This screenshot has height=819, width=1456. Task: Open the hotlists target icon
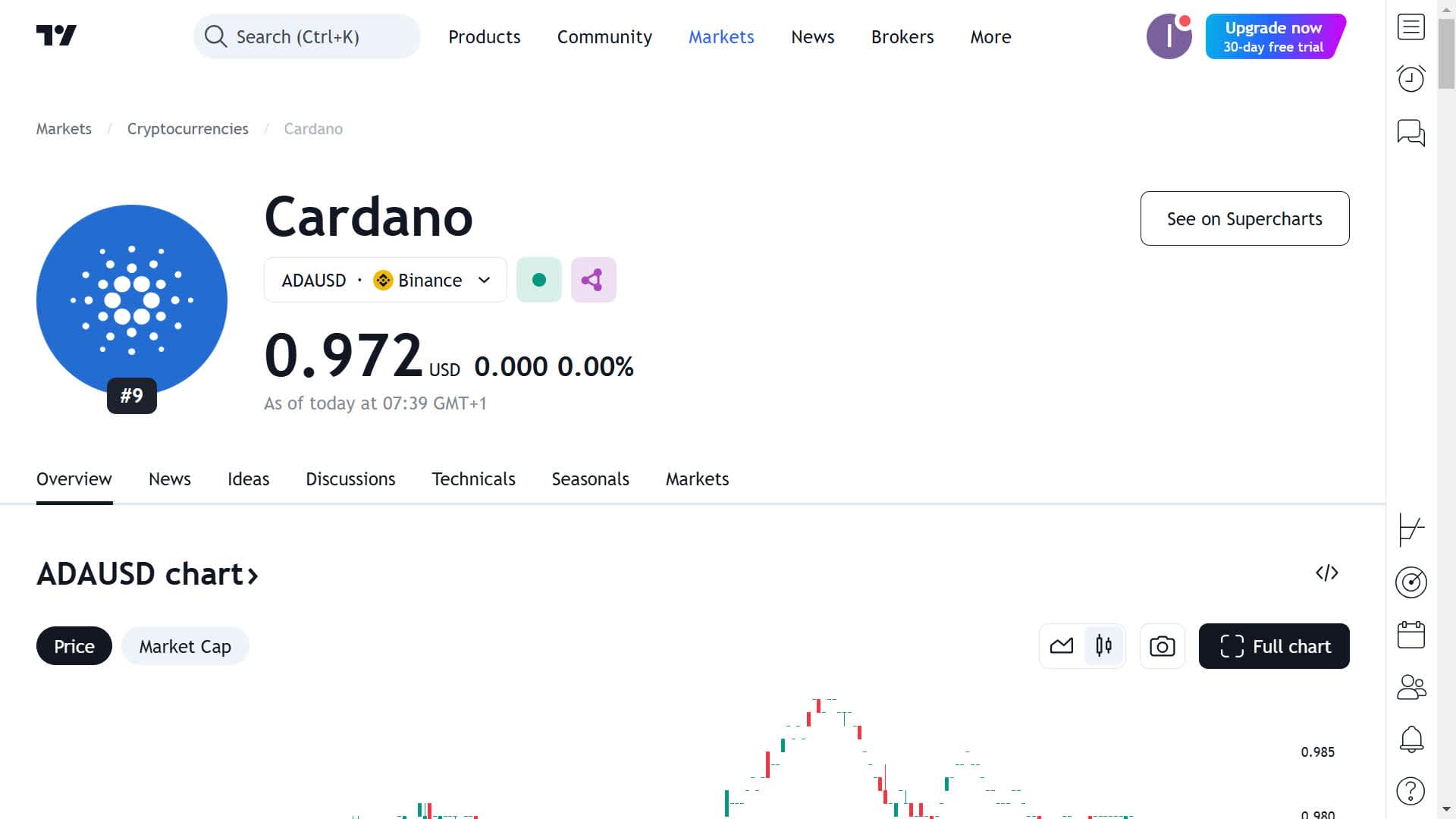pyautogui.click(x=1410, y=582)
